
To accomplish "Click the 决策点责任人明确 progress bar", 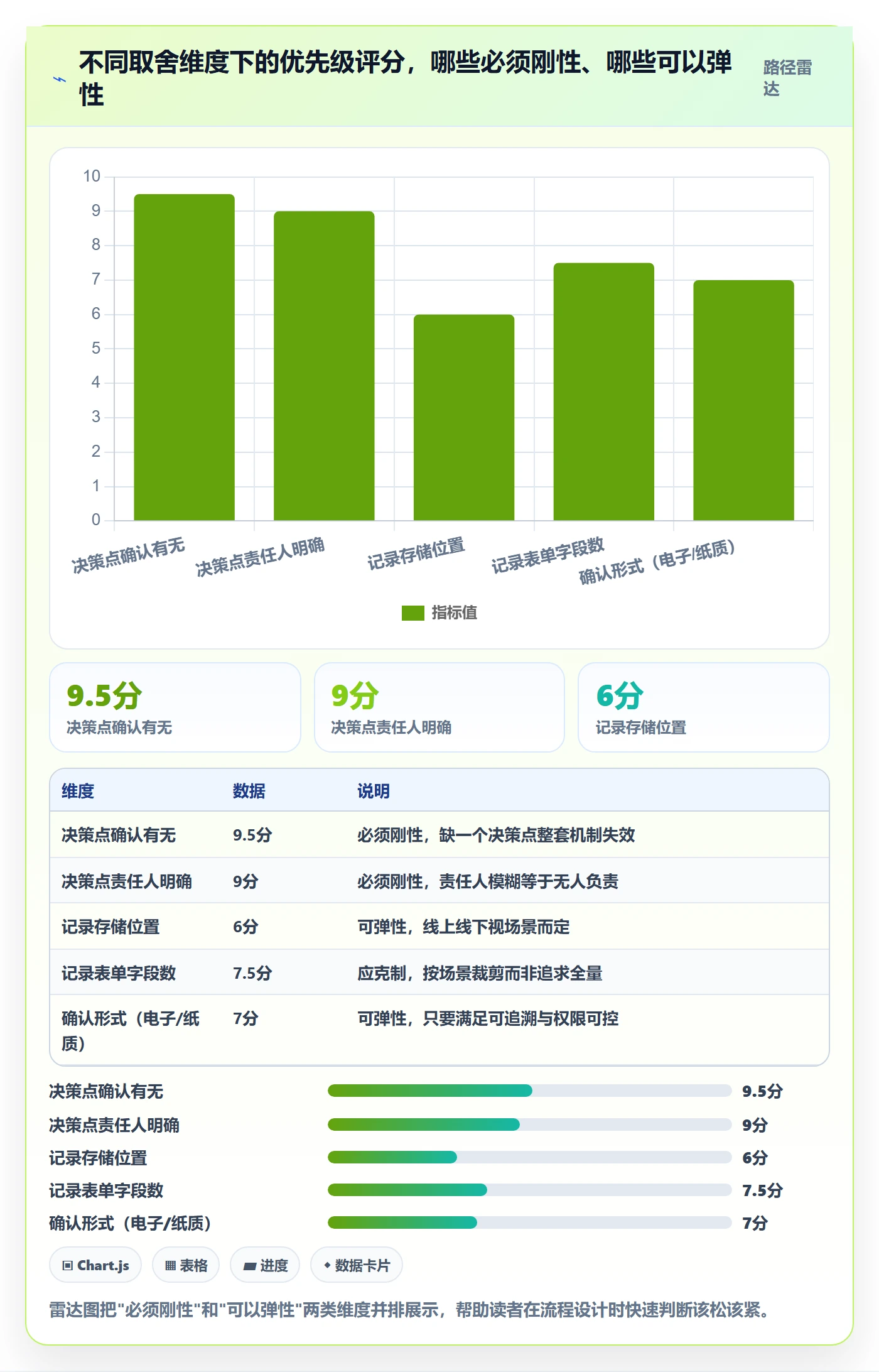I will (529, 1124).
